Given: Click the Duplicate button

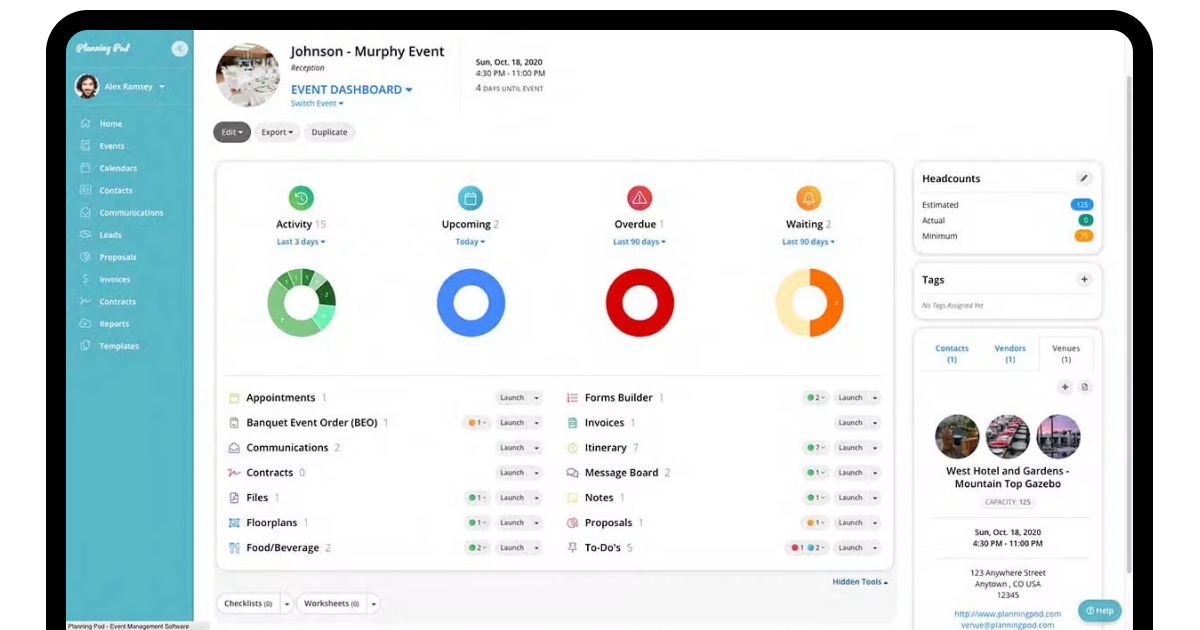Looking at the screenshot, I should click(x=329, y=132).
